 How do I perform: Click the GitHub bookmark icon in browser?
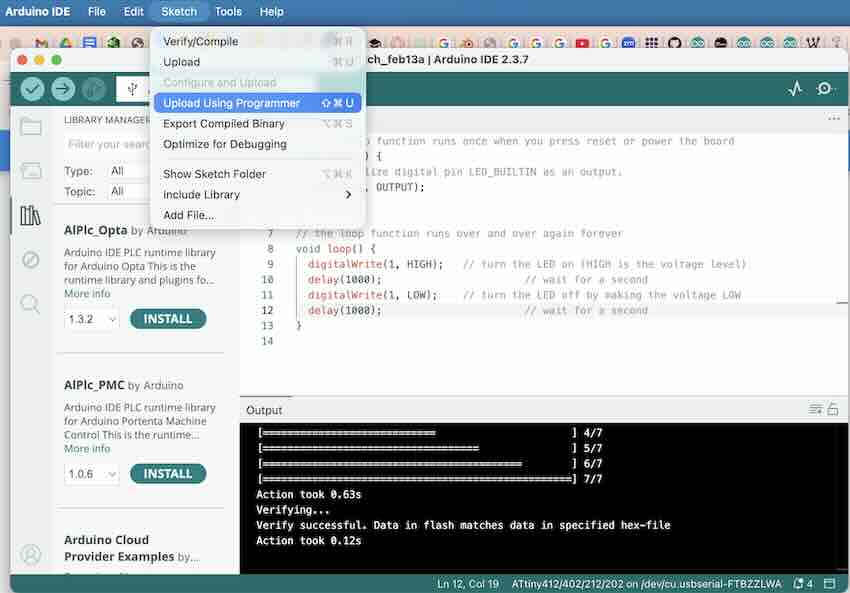(674, 43)
